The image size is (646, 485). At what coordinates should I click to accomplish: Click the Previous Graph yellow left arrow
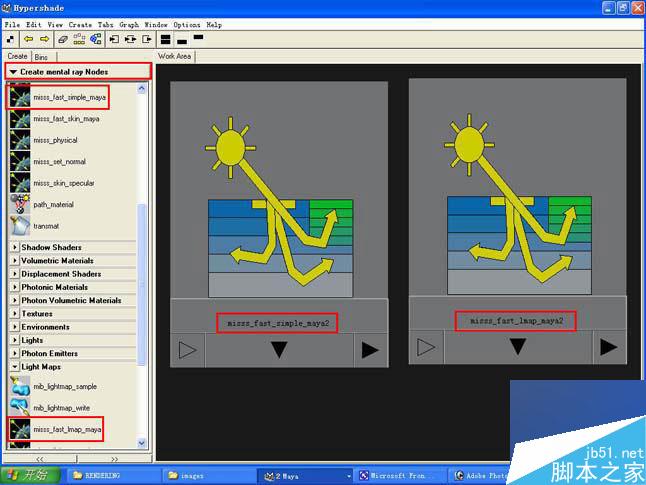[x=28, y=39]
